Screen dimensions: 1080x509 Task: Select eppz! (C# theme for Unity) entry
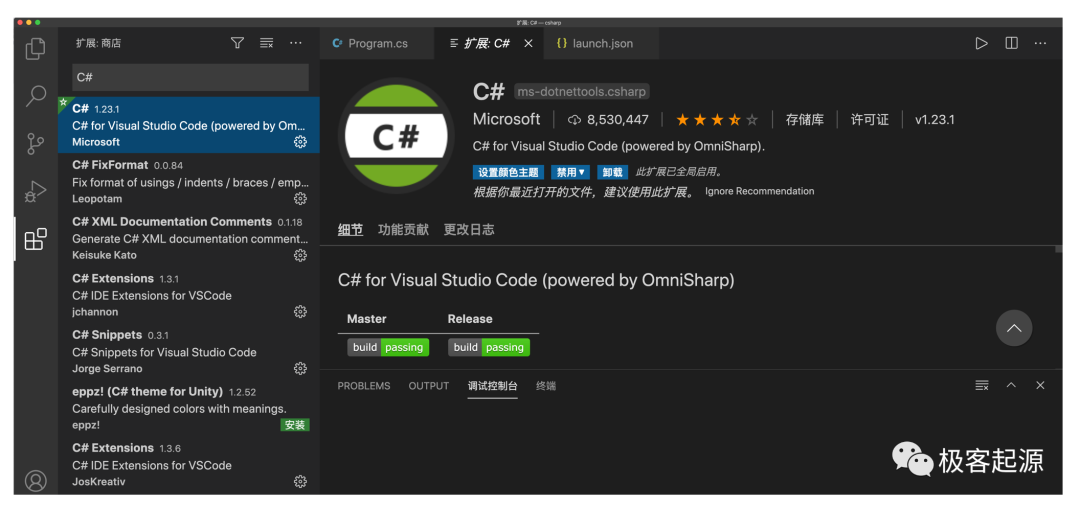tap(189, 407)
